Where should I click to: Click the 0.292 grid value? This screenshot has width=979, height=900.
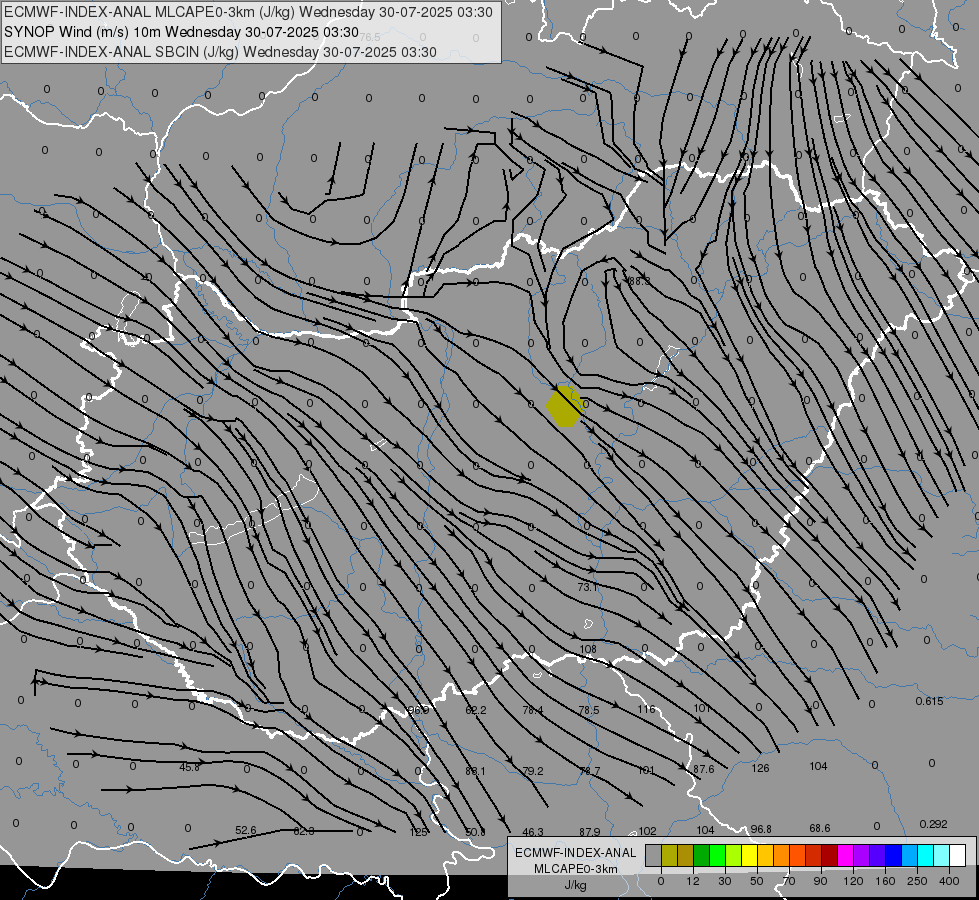(933, 824)
